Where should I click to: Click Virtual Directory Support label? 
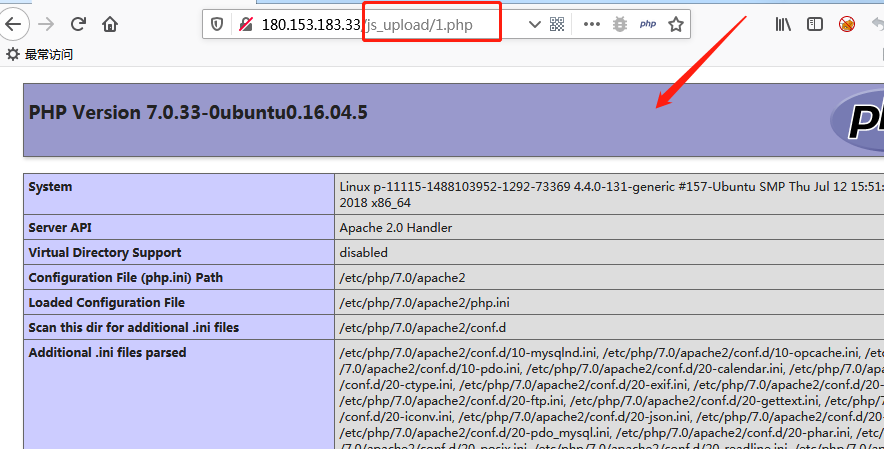pos(105,253)
